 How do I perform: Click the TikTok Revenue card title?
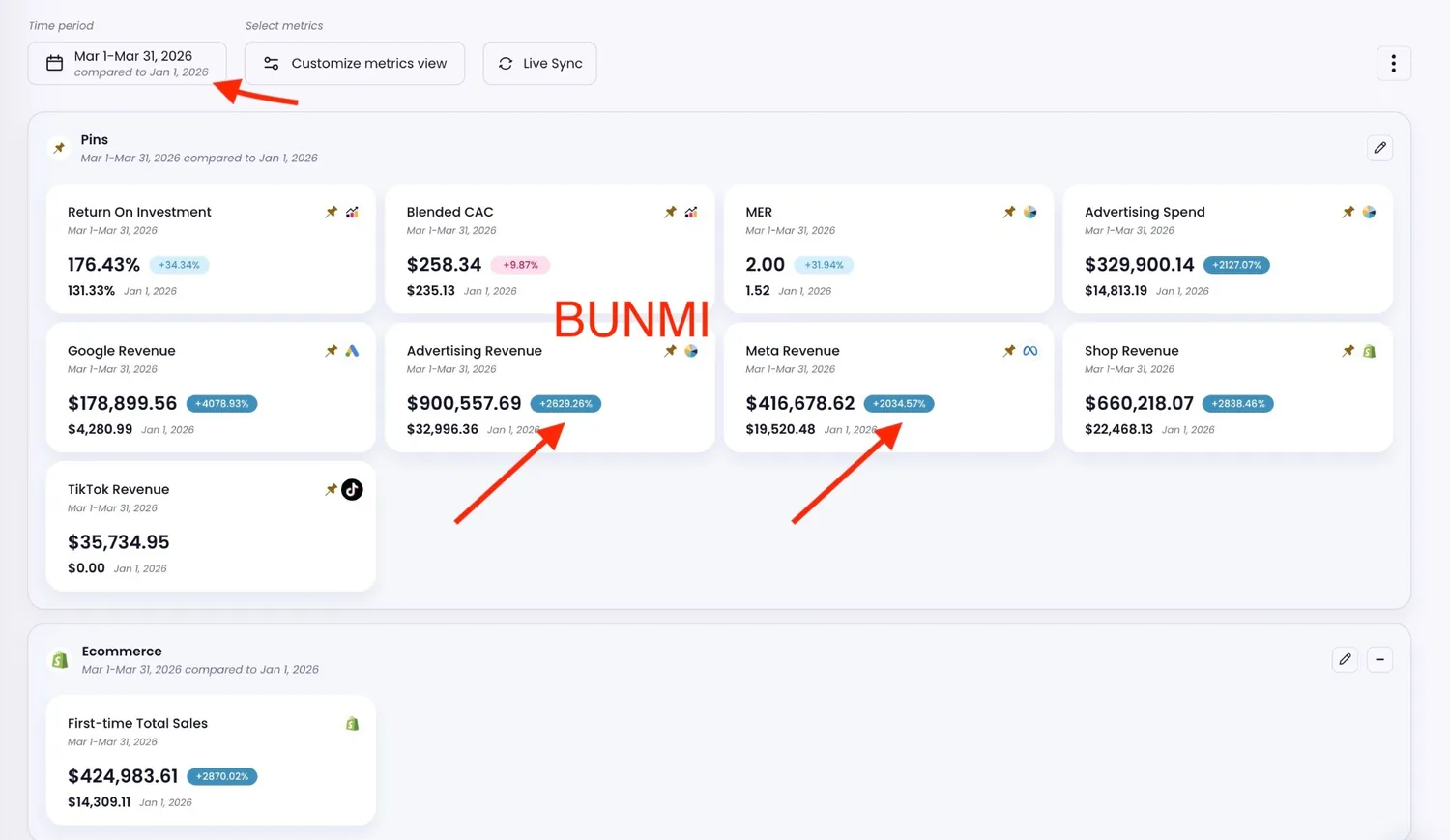118,490
